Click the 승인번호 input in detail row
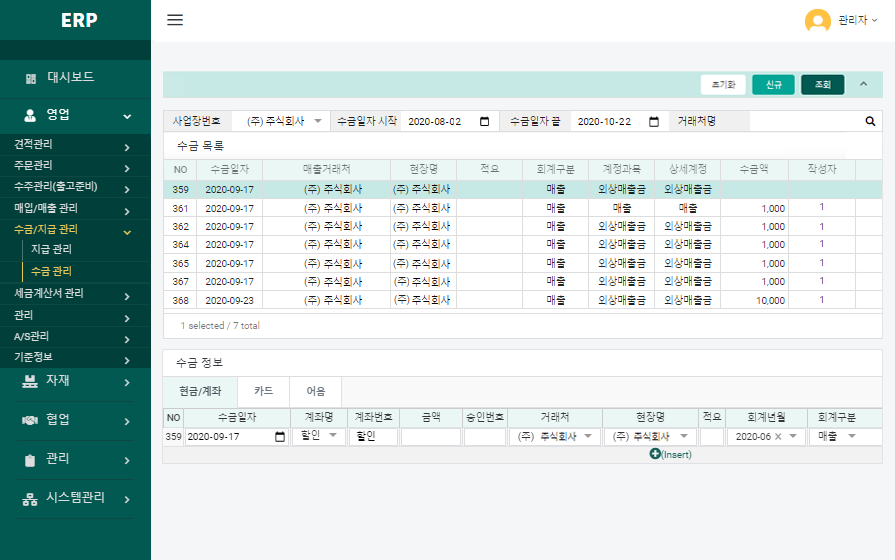The width and height of the screenshot is (895, 560). (485, 437)
